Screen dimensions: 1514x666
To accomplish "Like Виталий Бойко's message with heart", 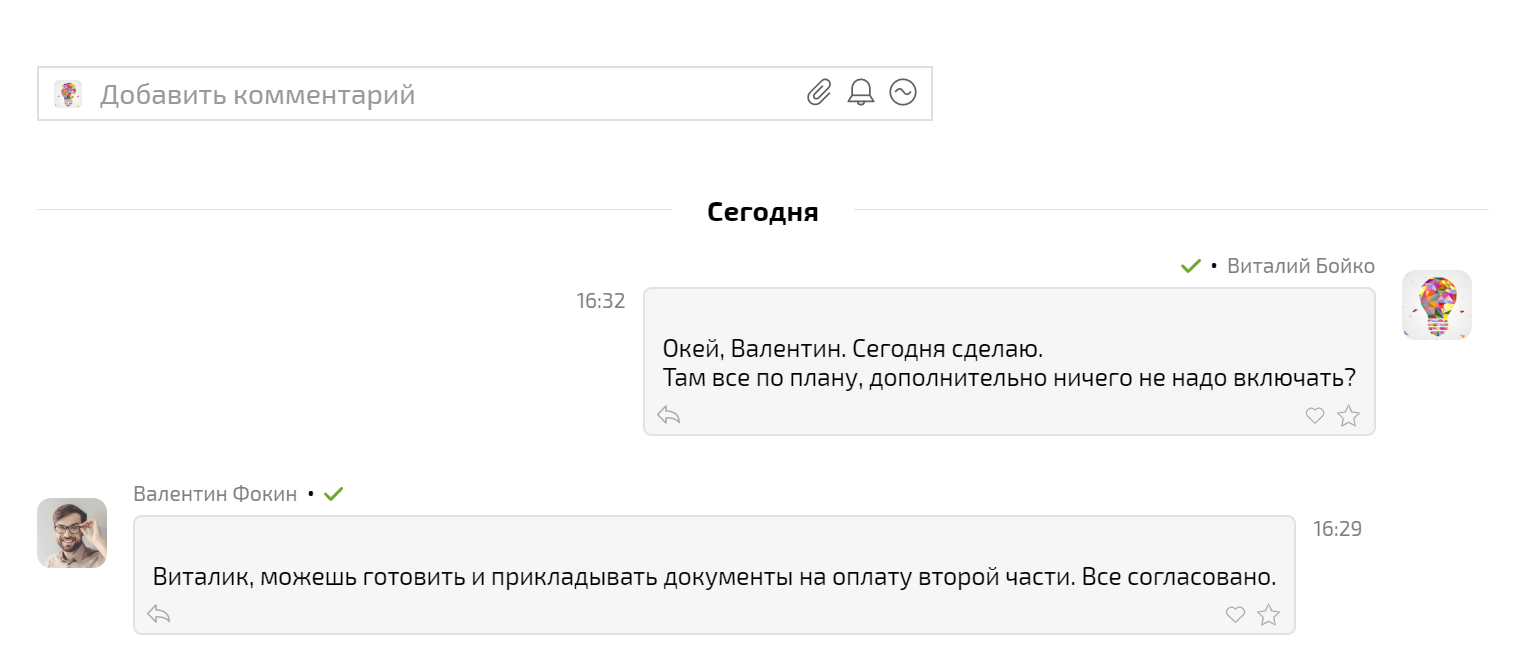I will coord(1315,416).
